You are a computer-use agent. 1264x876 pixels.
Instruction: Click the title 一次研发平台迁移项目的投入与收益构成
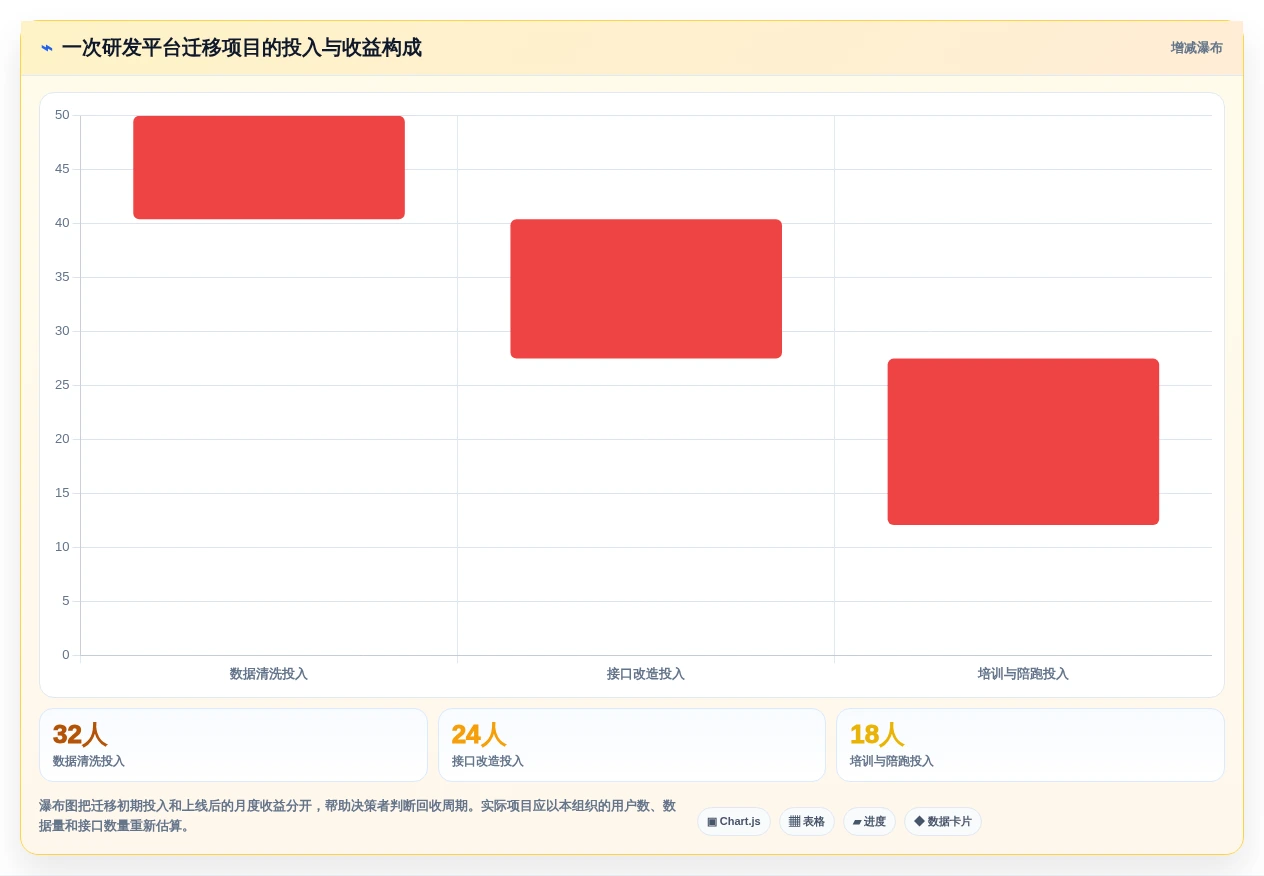241,48
